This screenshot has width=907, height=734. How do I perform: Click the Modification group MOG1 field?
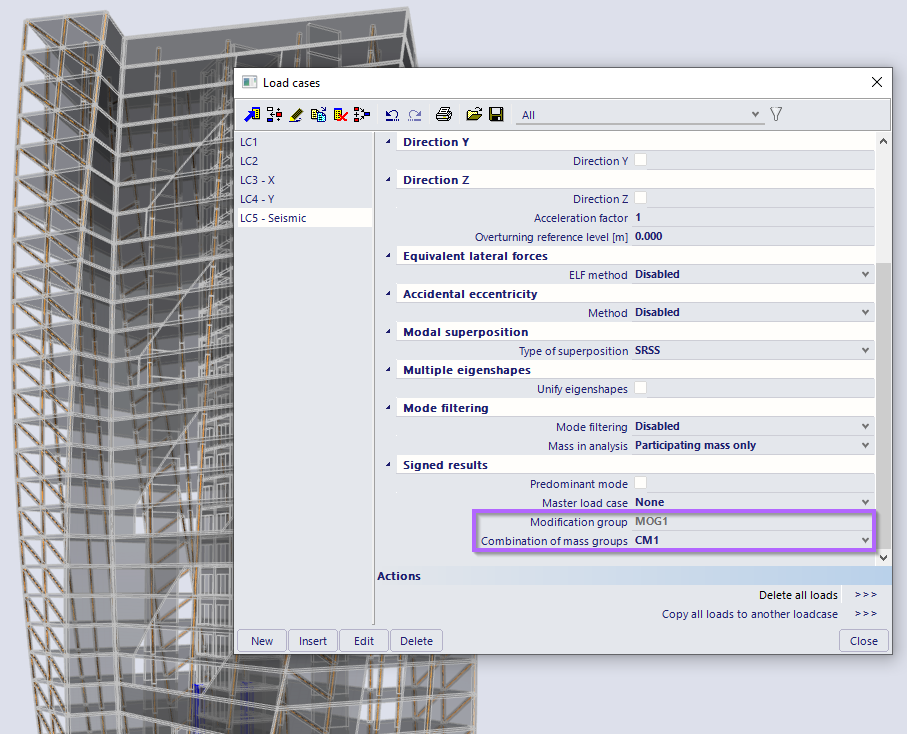pyautogui.click(x=753, y=521)
